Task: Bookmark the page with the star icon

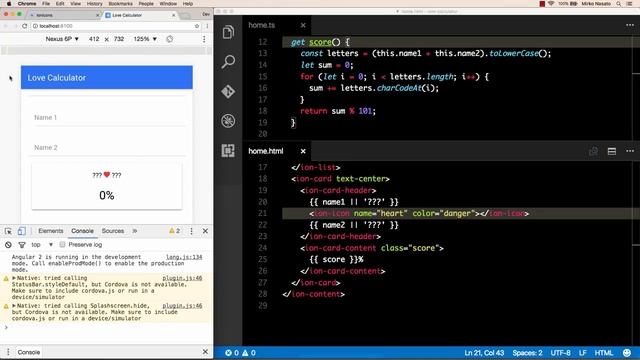Action: pos(197,26)
